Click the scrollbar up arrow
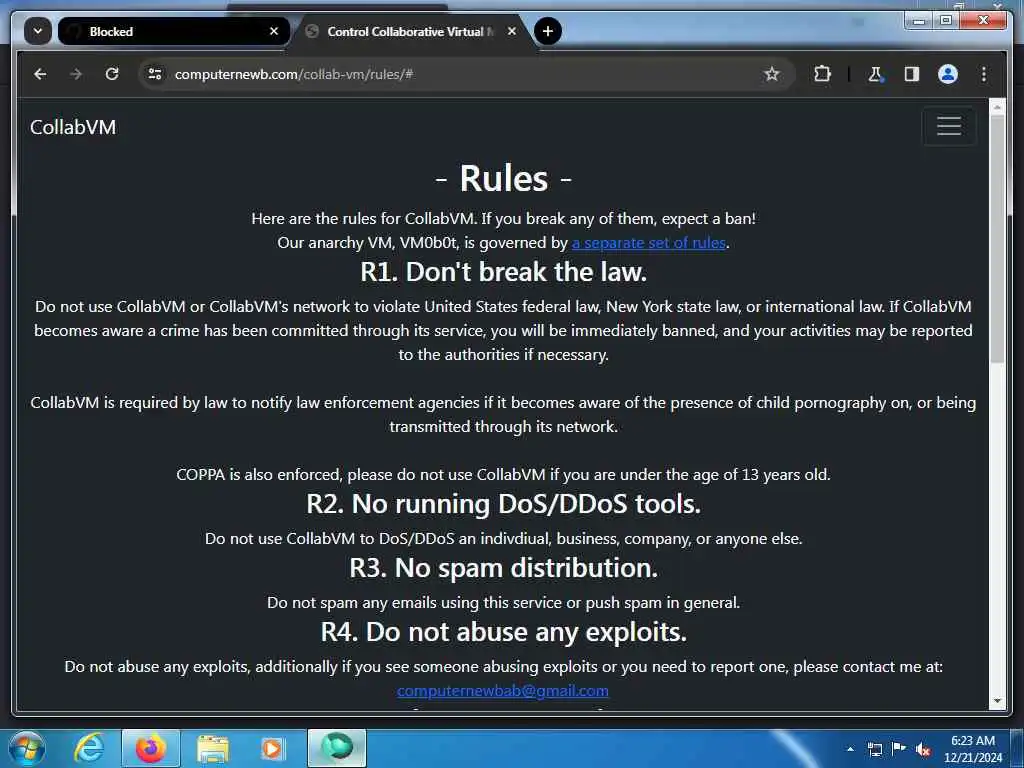This screenshot has width=1024, height=768. pyautogui.click(x=997, y=107)
